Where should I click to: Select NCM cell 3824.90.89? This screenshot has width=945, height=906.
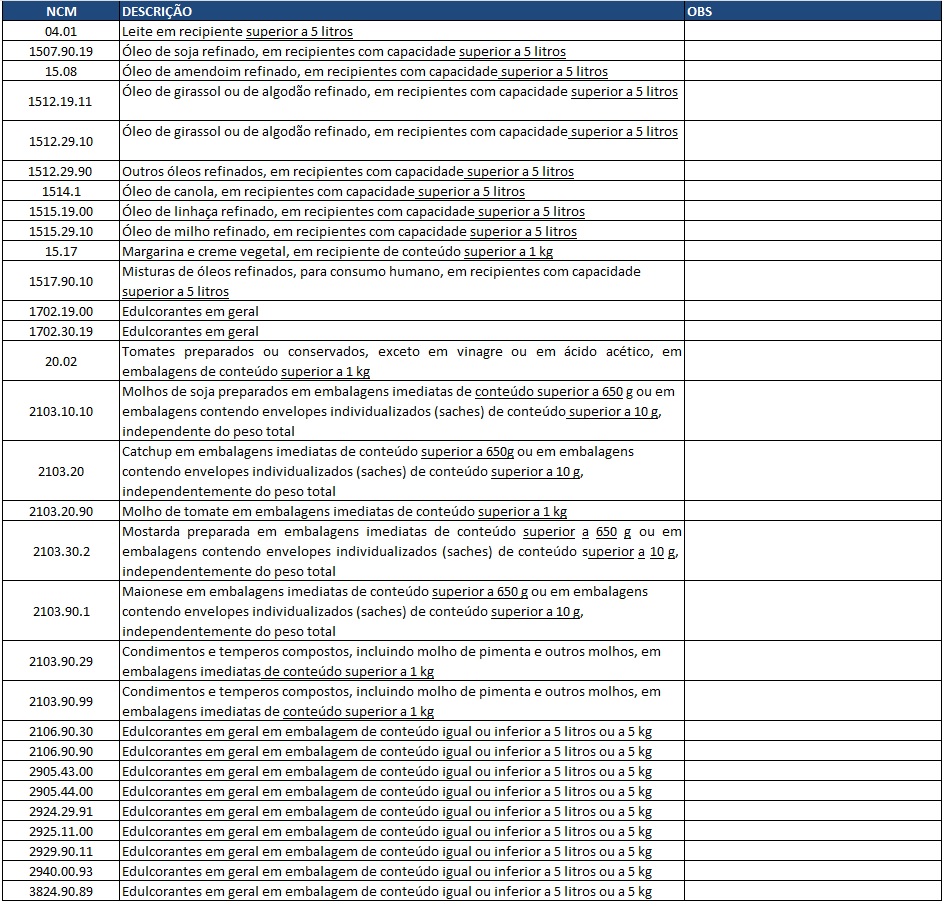tap(61, 891)
